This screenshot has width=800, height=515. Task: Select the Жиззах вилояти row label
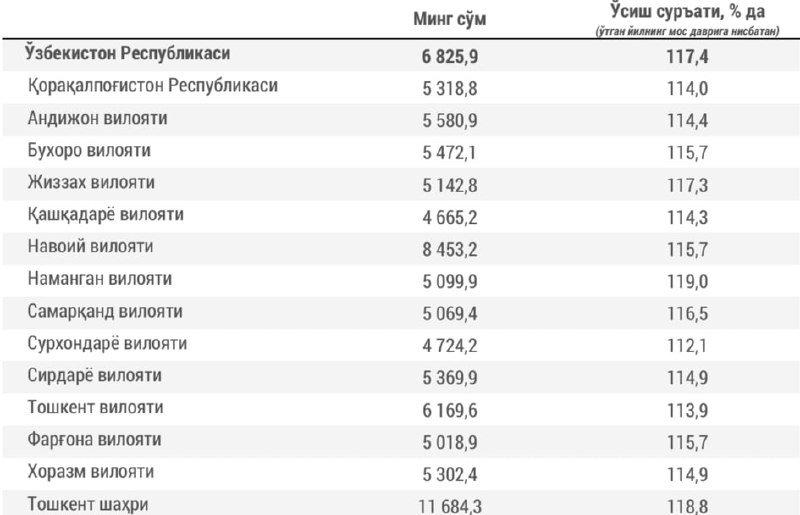[91, 183]
